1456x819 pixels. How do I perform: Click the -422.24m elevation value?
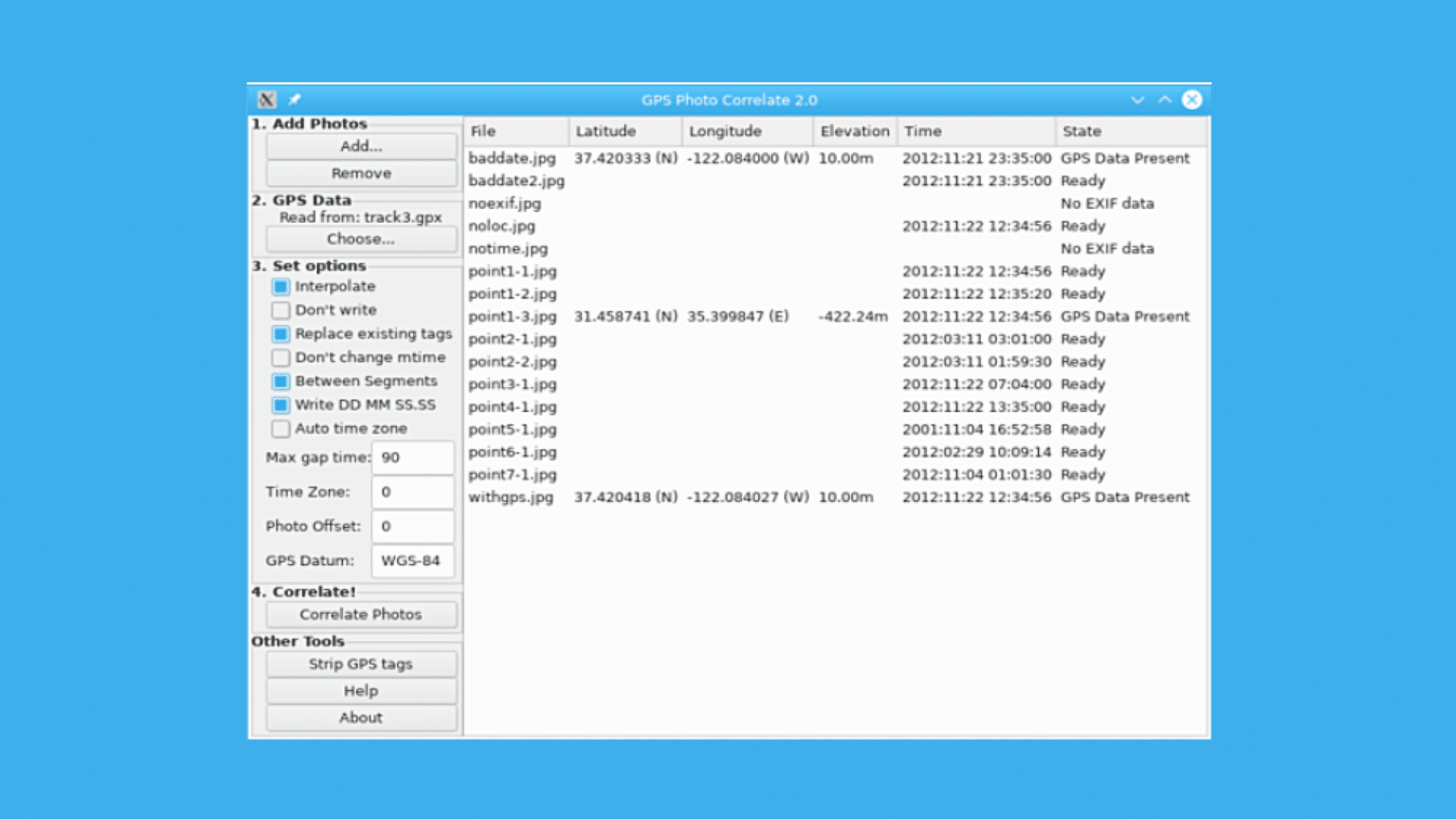coord(853,316)
